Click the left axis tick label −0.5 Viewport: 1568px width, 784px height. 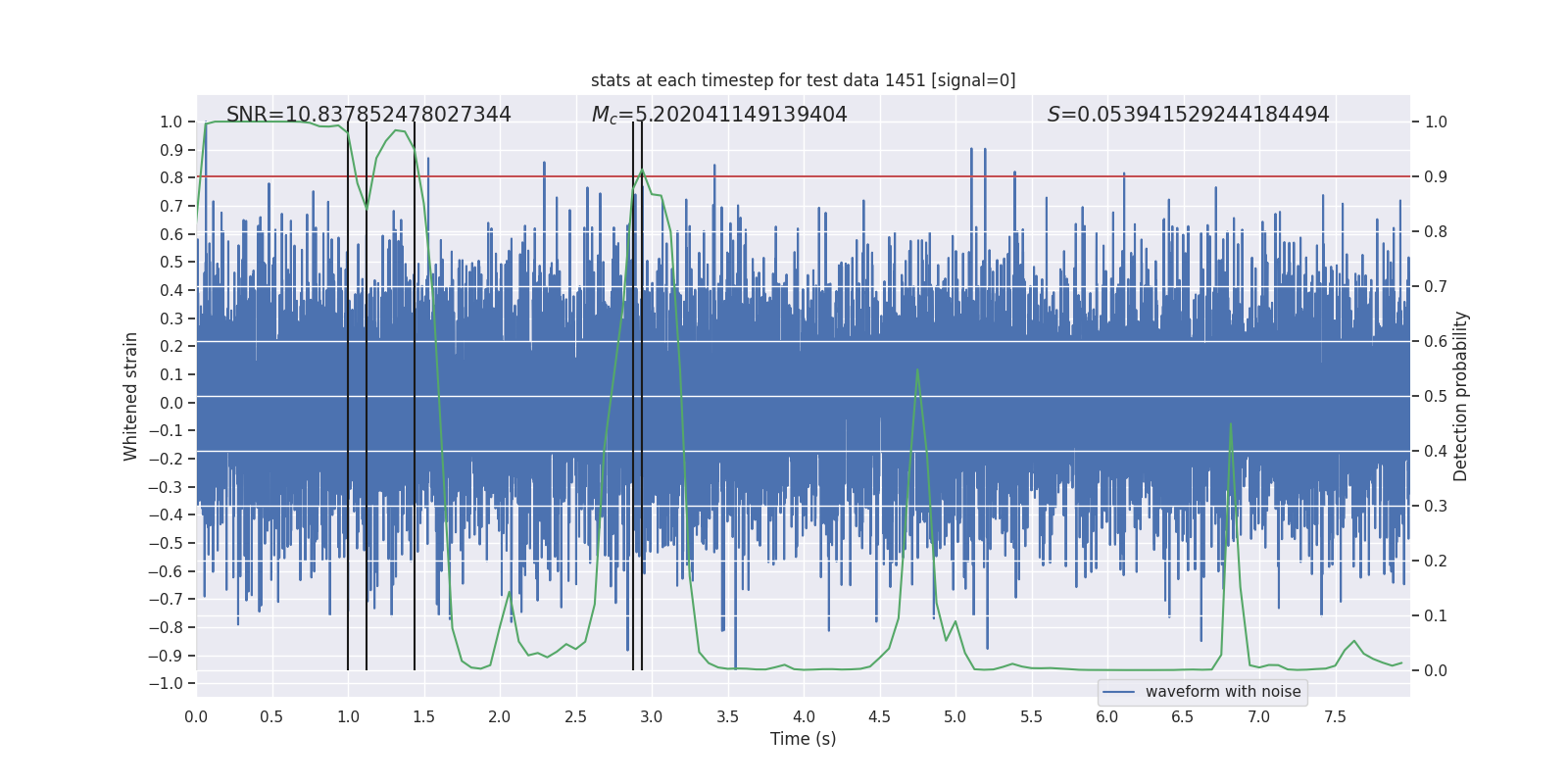[x=171, y=543]
